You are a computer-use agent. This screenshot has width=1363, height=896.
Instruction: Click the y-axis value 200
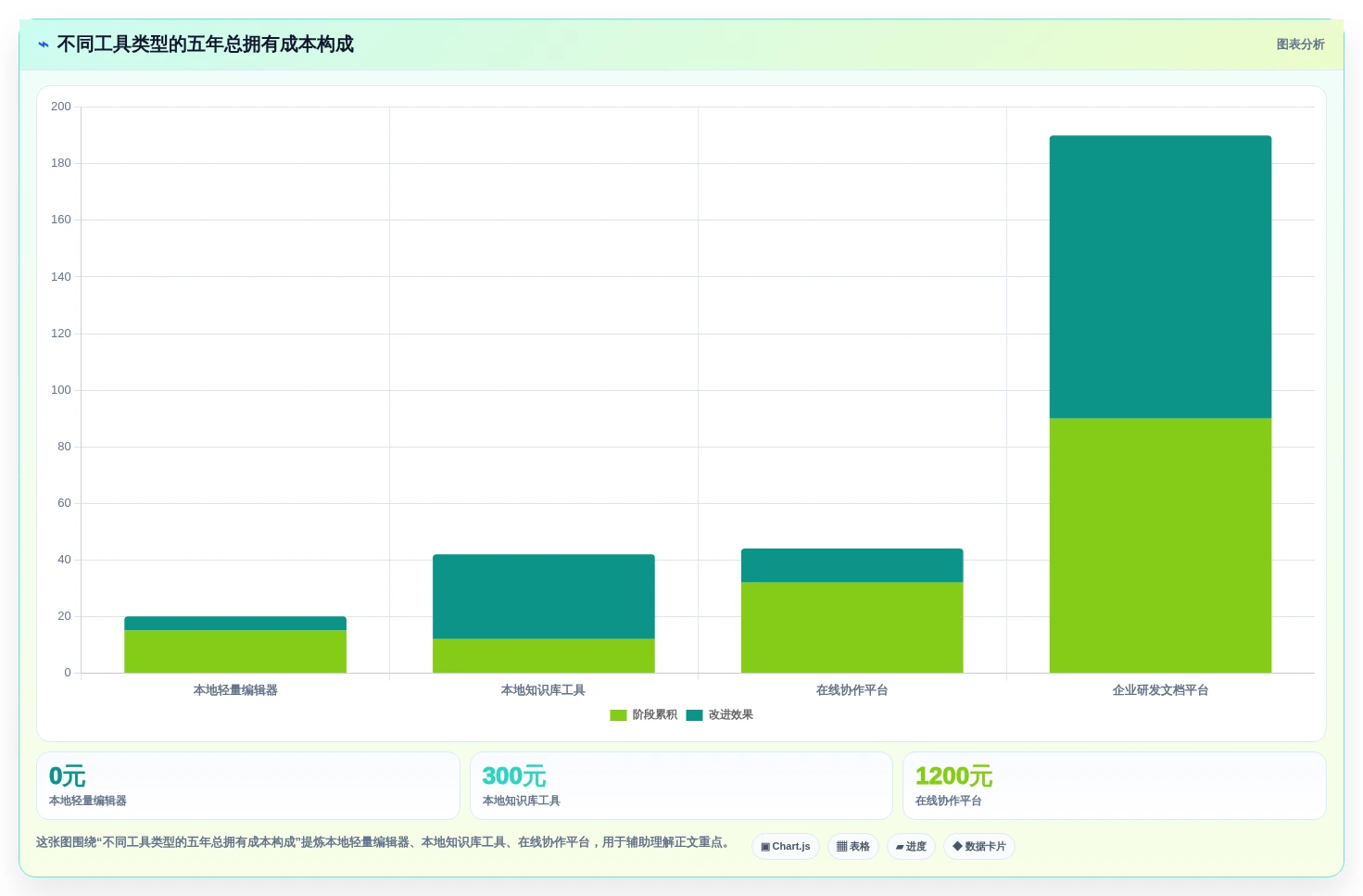(x=61, y=107)
